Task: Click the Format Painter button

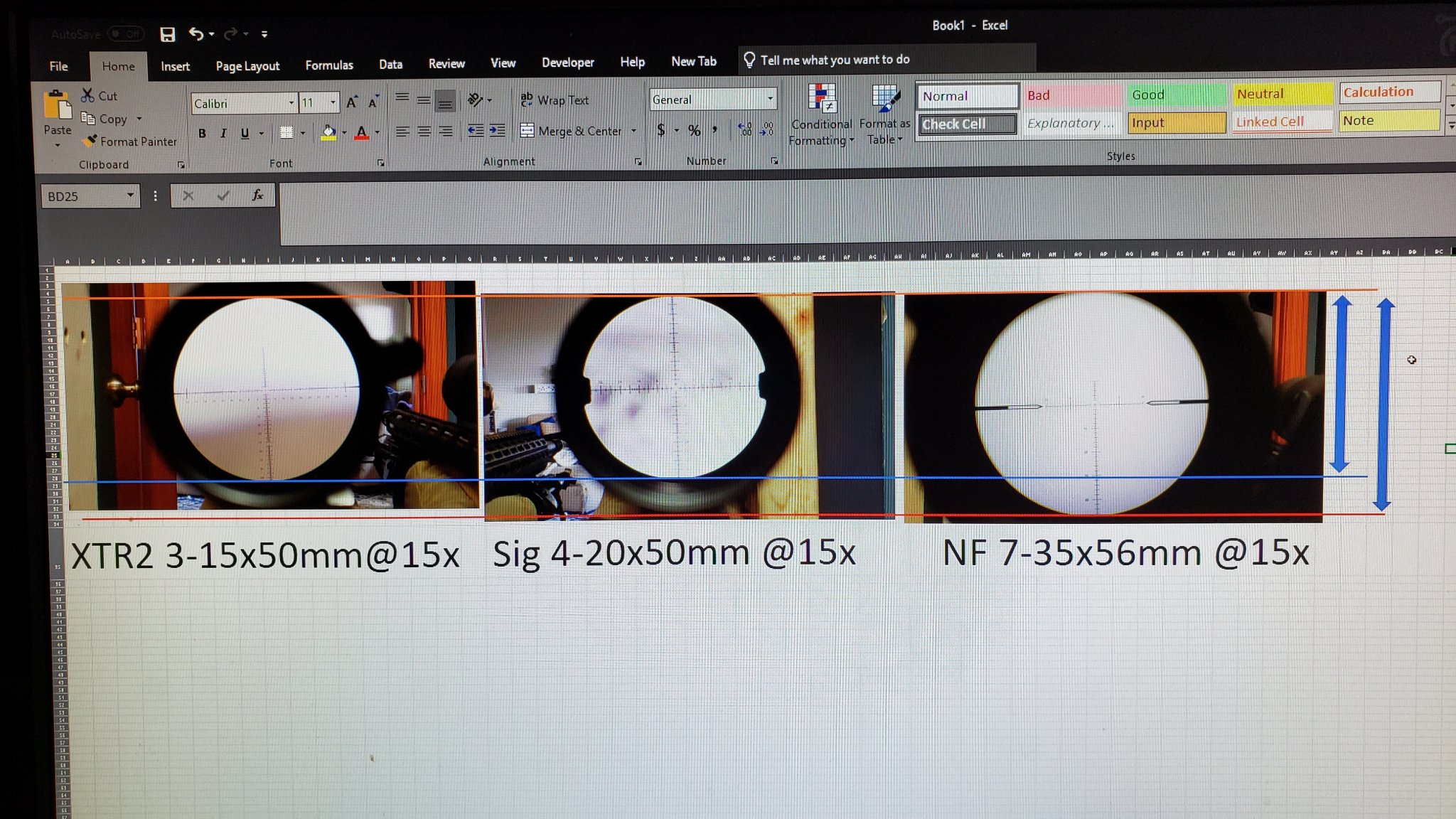Action: (x=129, y=141)
